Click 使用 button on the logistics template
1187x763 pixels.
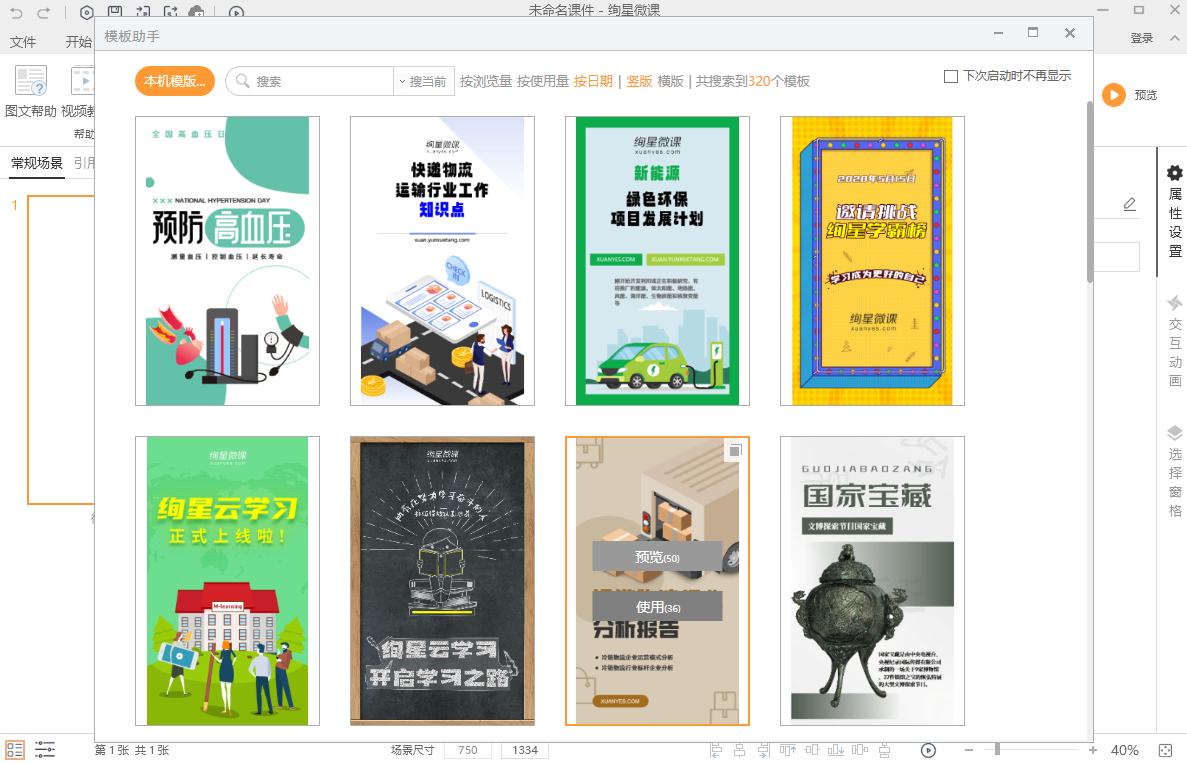657,607
